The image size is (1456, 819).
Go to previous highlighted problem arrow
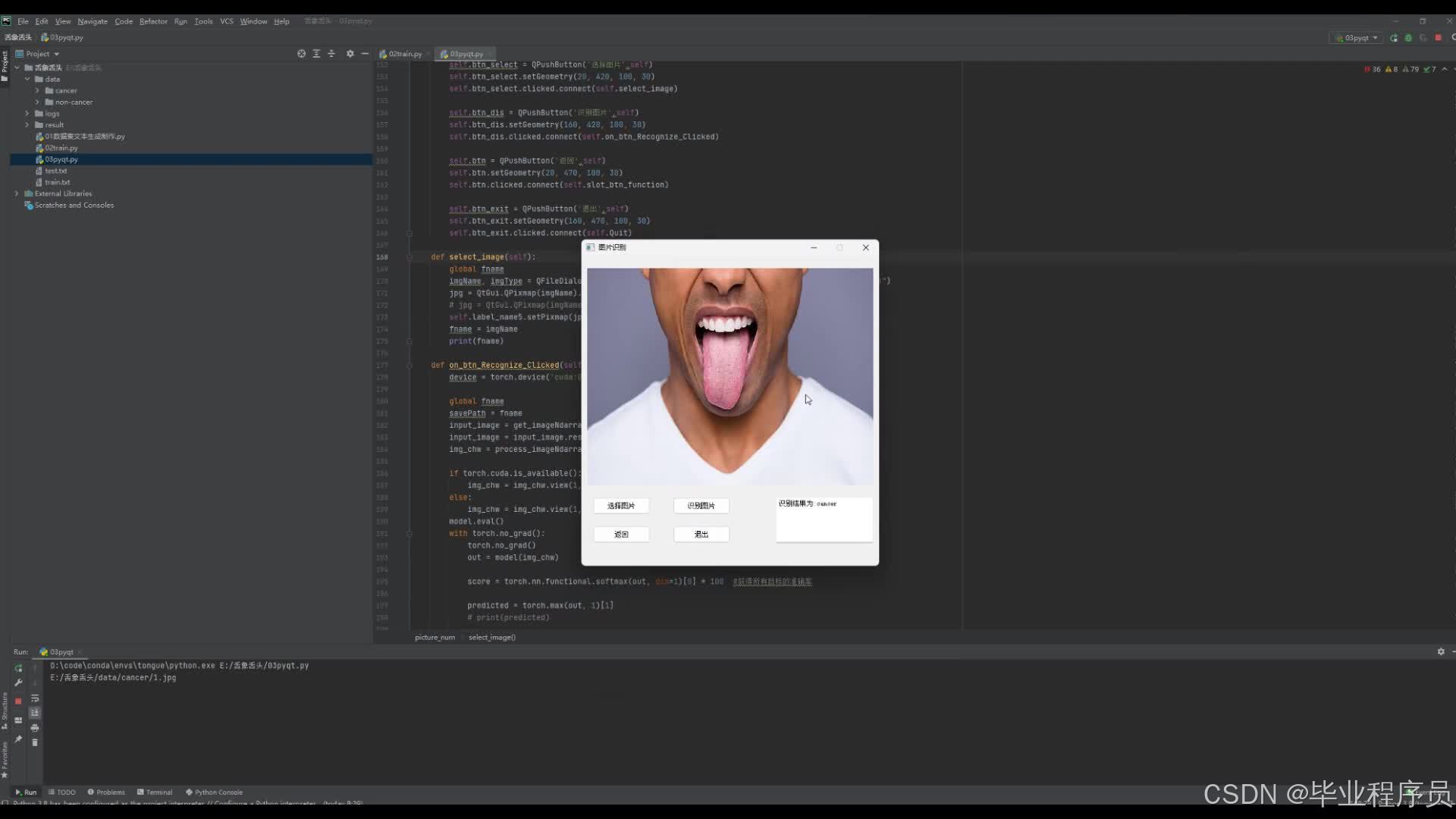(x=1445, y=69)
